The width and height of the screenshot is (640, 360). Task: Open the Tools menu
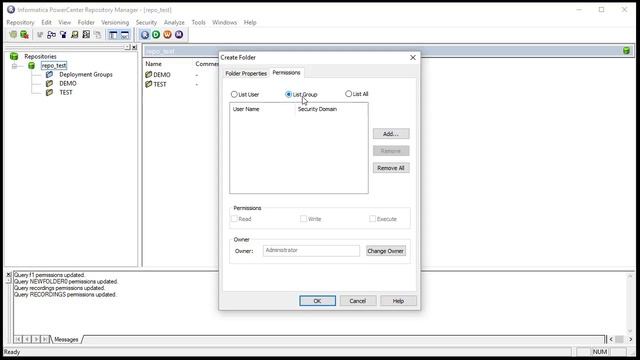click(199, 22)
